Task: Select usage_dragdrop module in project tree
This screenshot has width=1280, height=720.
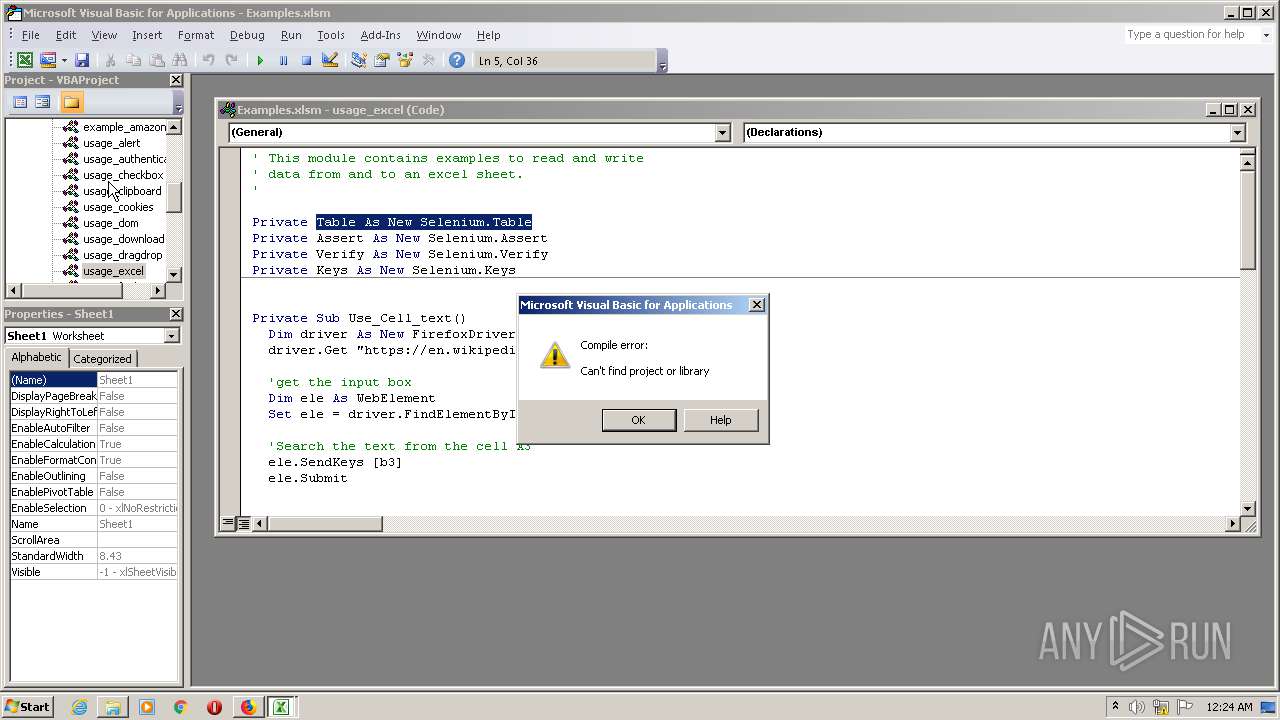Action: pos(123,255)
